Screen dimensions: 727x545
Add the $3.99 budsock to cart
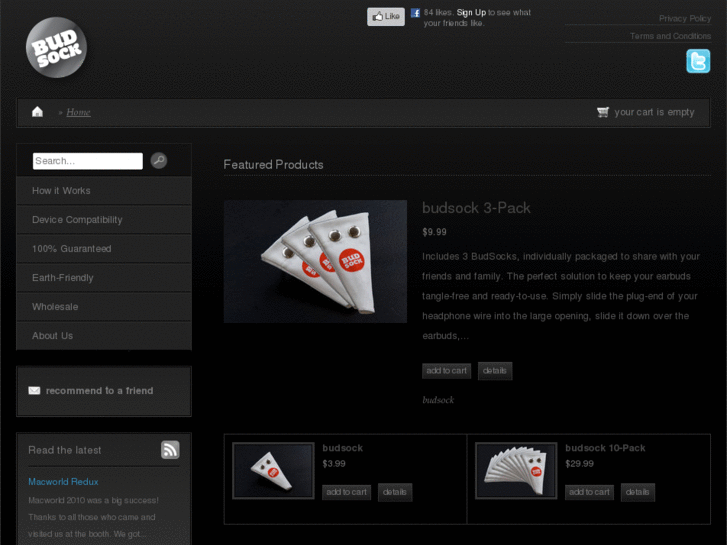tap(346, 492)
